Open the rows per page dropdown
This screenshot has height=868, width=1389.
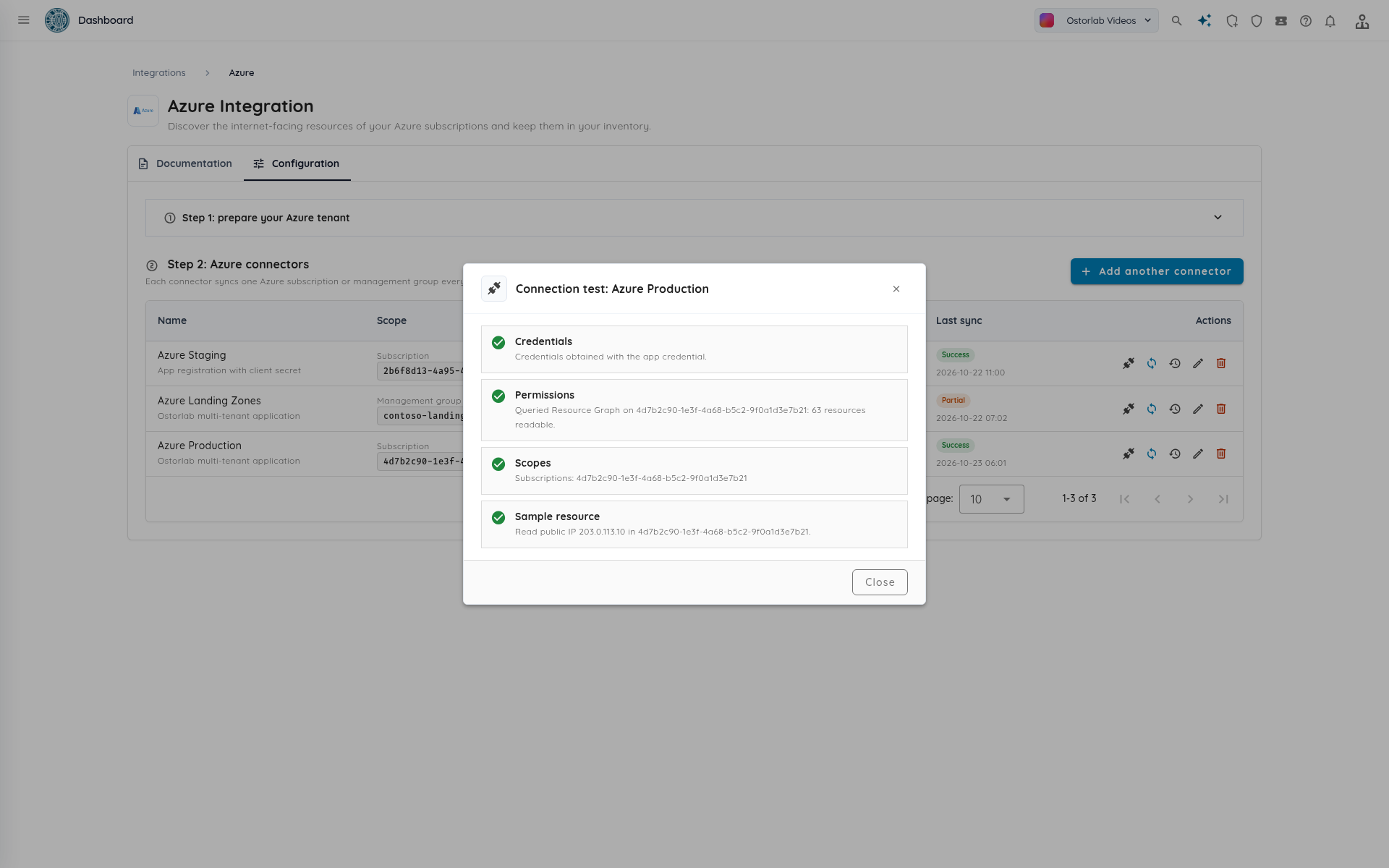coord(991,499)
